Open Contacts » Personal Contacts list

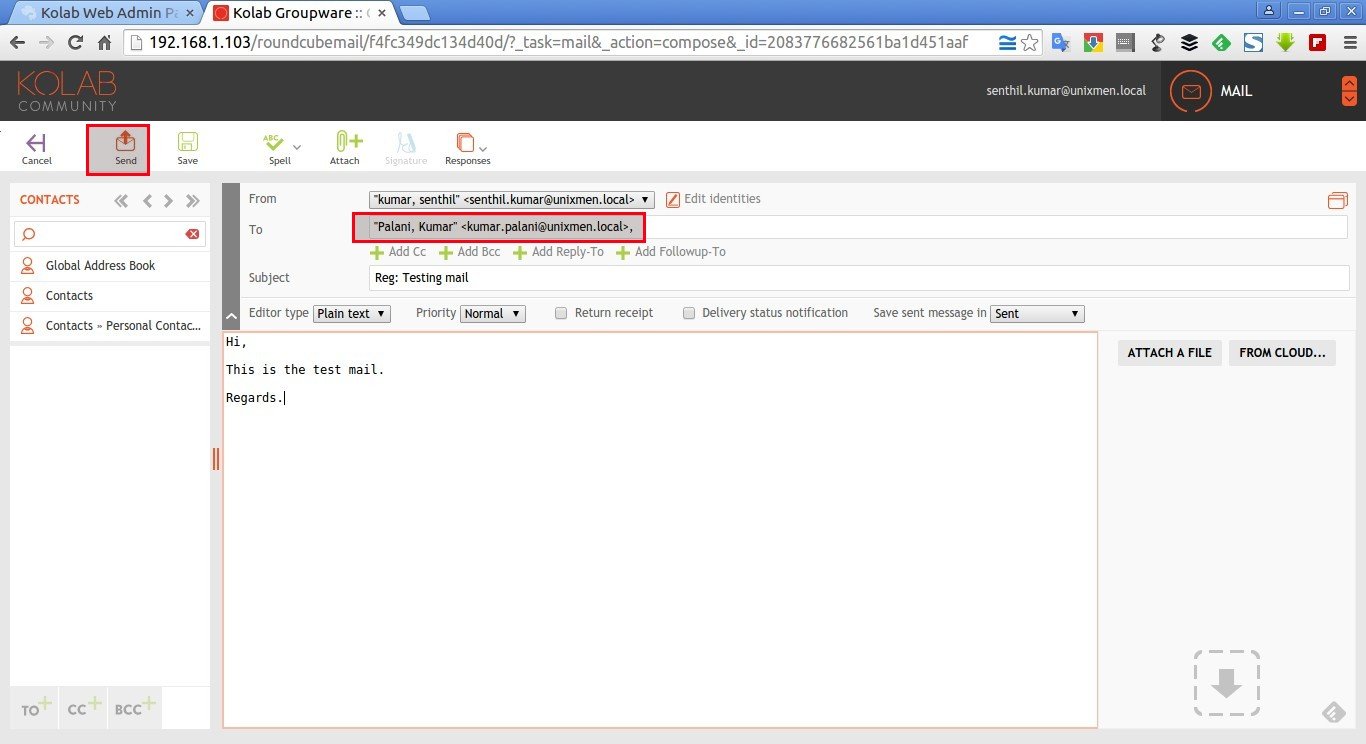point(110,326)
